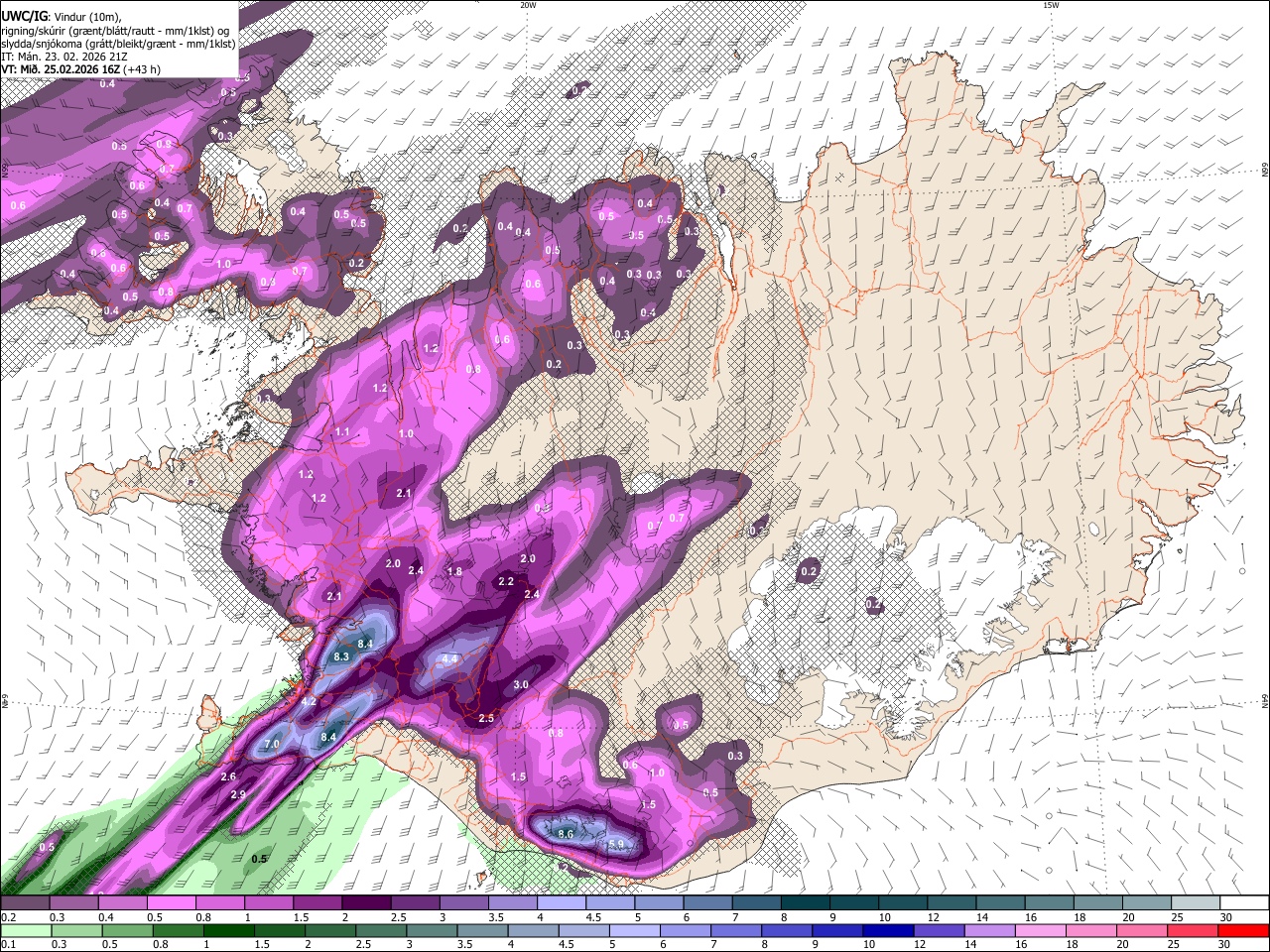The image size is (1270, 952).
Task: Select the white swatch ending the top legend row
Action: [1242, 903]
